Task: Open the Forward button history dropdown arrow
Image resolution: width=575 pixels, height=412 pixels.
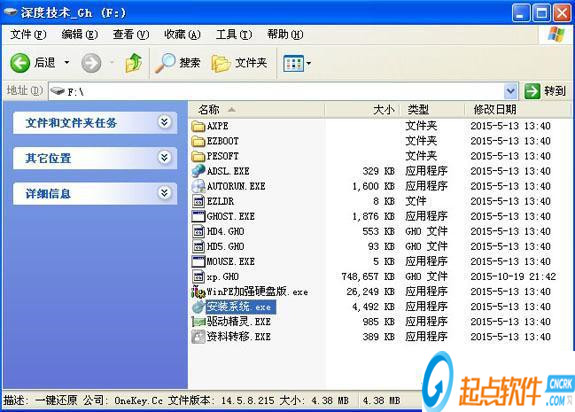Action: 111,63
